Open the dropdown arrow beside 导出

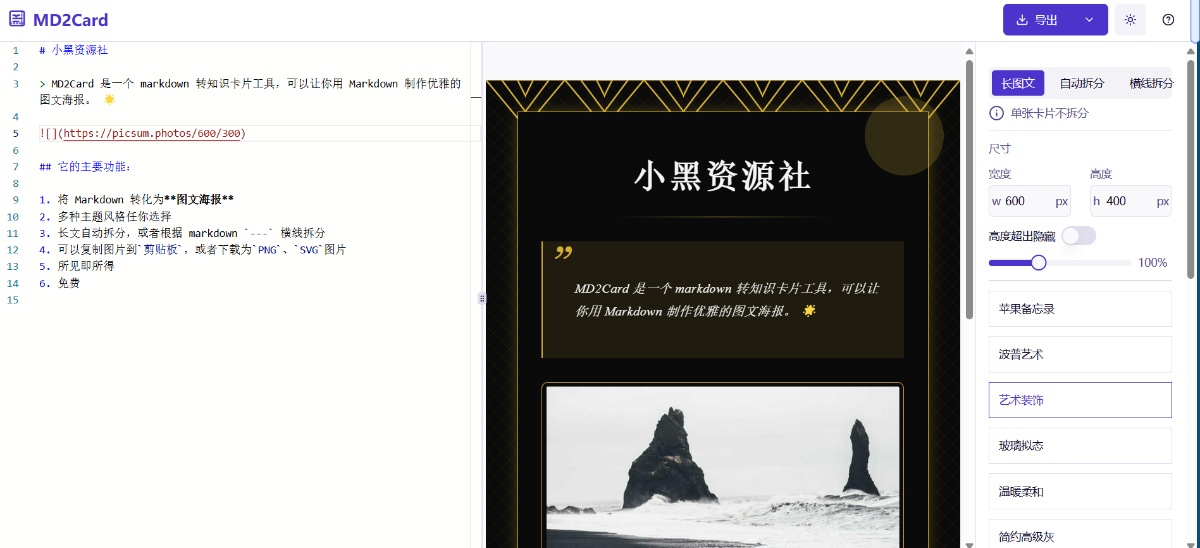[1090, 20]
